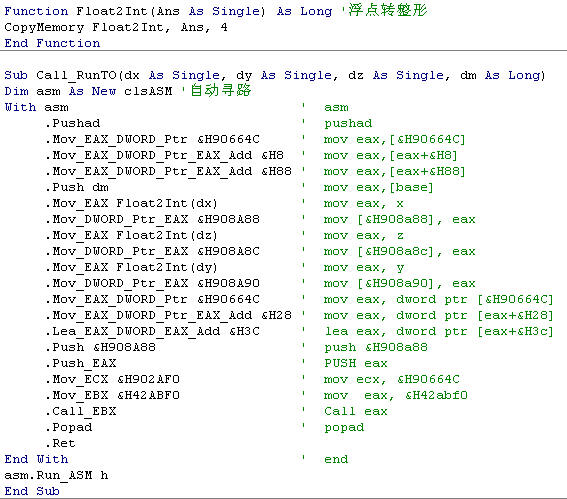Click the 'End With' line
567x499 pixels.
36,459
